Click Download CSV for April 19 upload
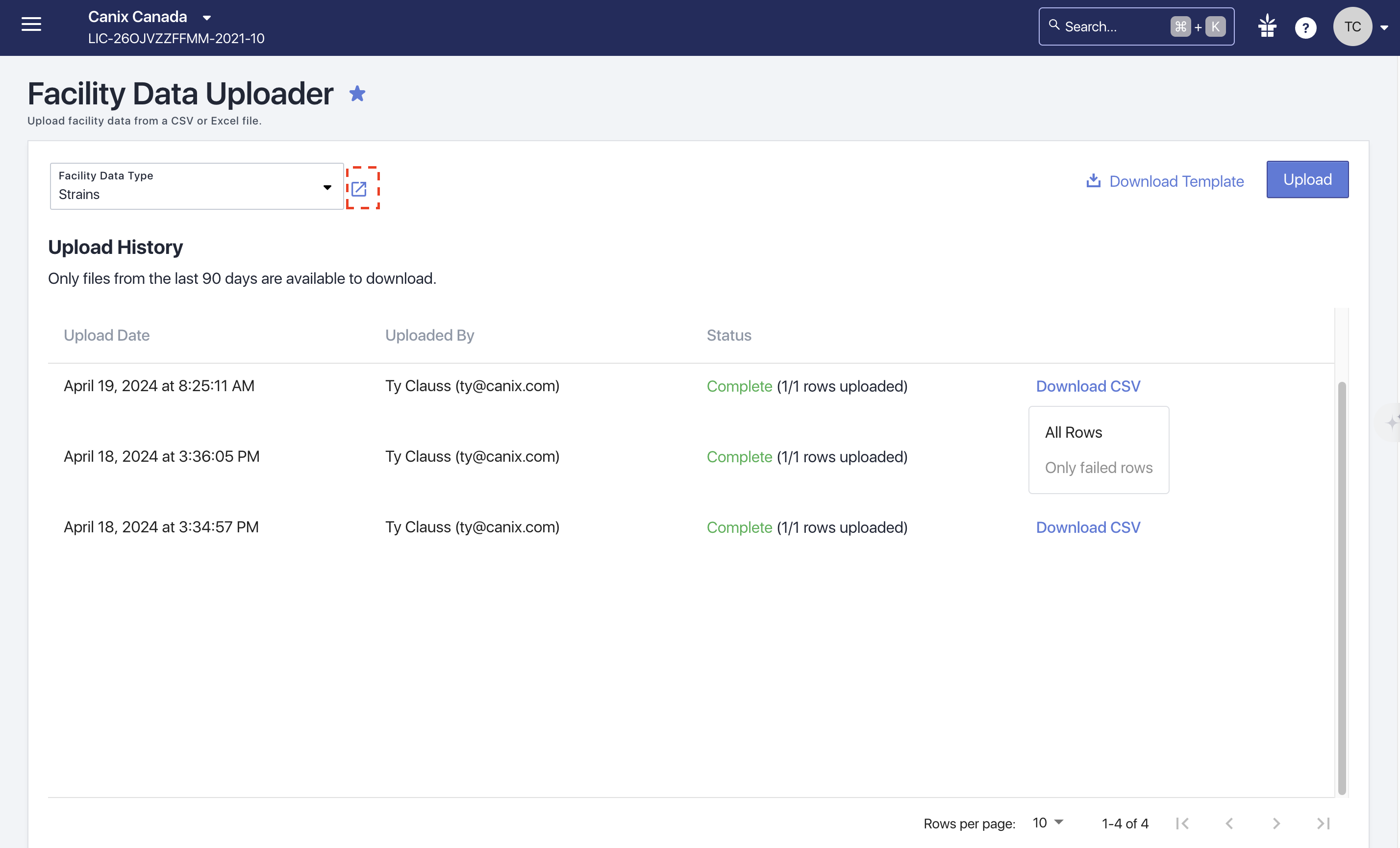This screenshot has height=848, width=1400. pyautogui.click(x=1087, y=386)
